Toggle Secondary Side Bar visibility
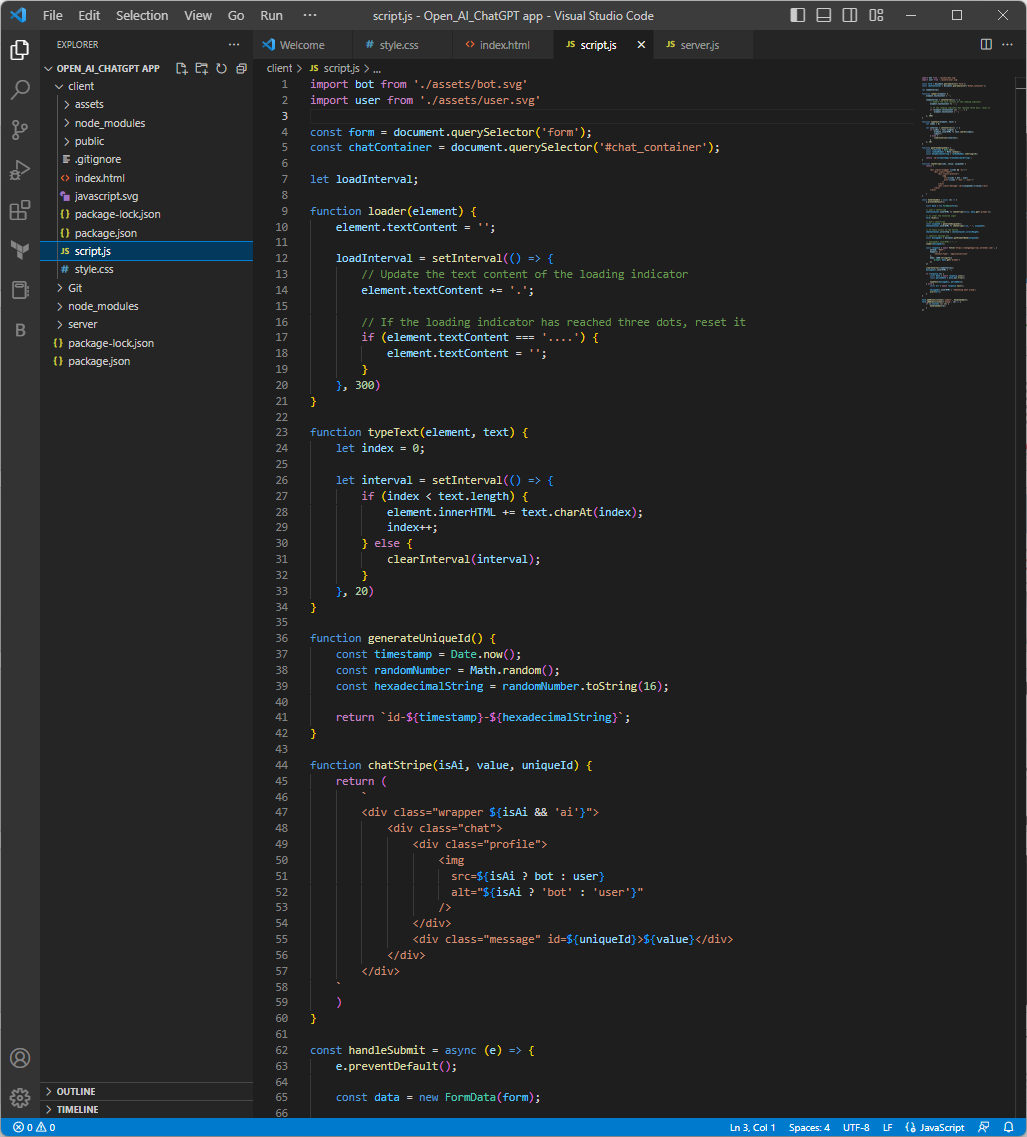Image resolution: width=1027 pixels, height=1137 pixels. (849, 15)
